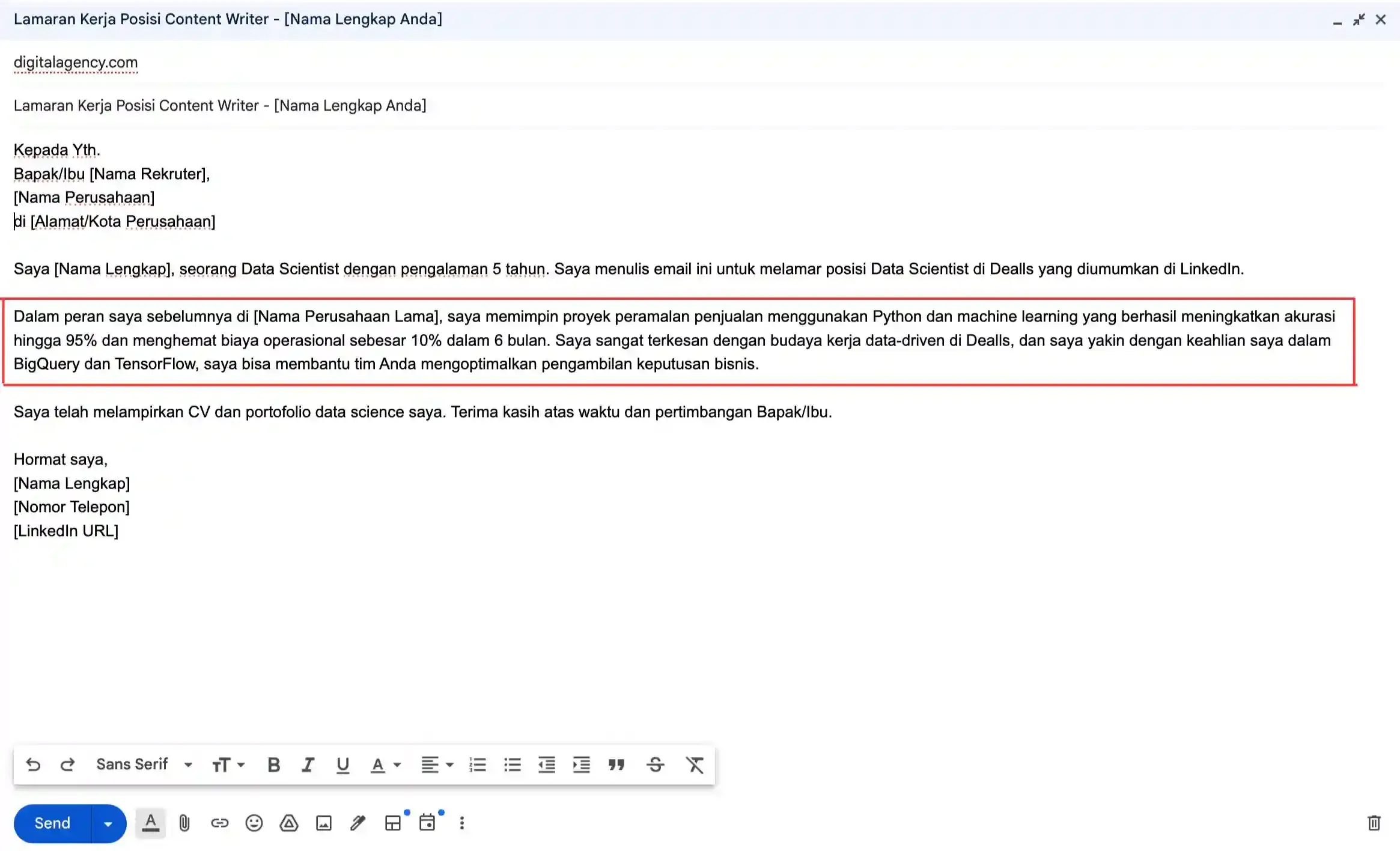The width and height of the screenshot is (1400, 851).
Task: Discard the draft with the trash icon
Action: [1374, 823]
